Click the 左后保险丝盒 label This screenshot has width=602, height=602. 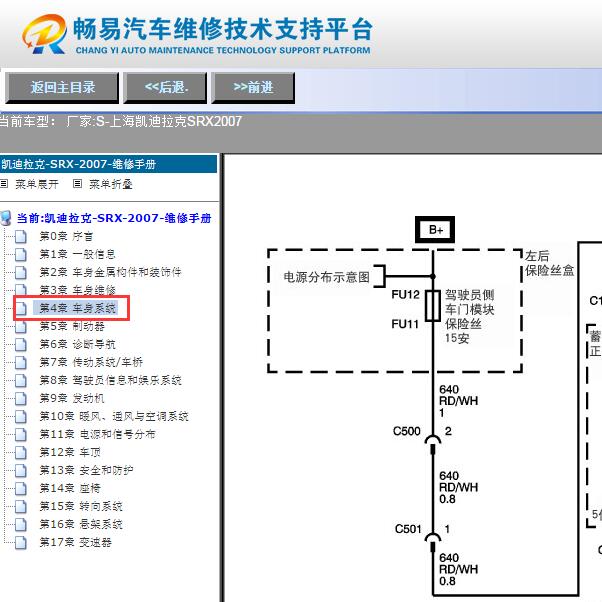(x=549, y=263)
